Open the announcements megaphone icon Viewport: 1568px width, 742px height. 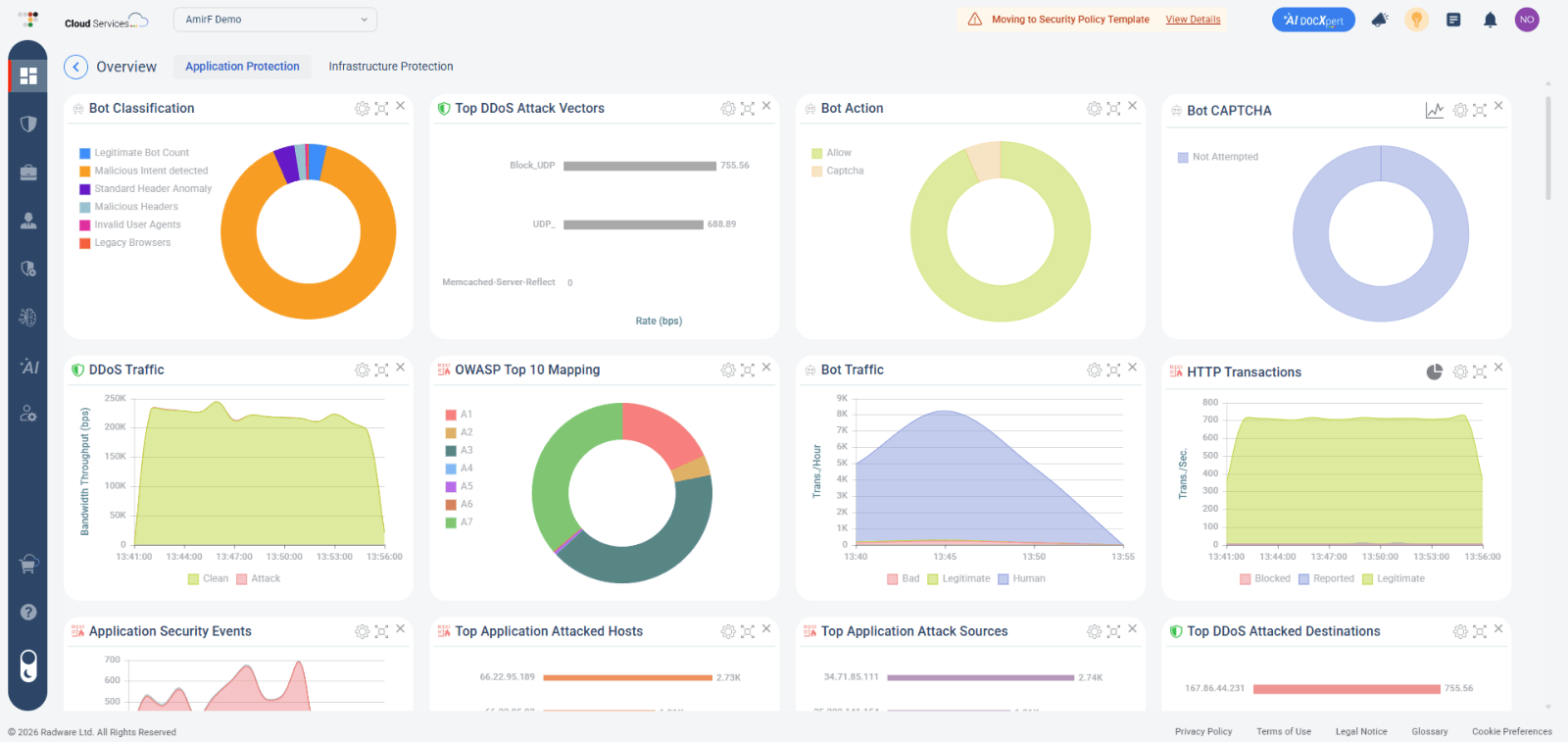tap(1380, 20)
